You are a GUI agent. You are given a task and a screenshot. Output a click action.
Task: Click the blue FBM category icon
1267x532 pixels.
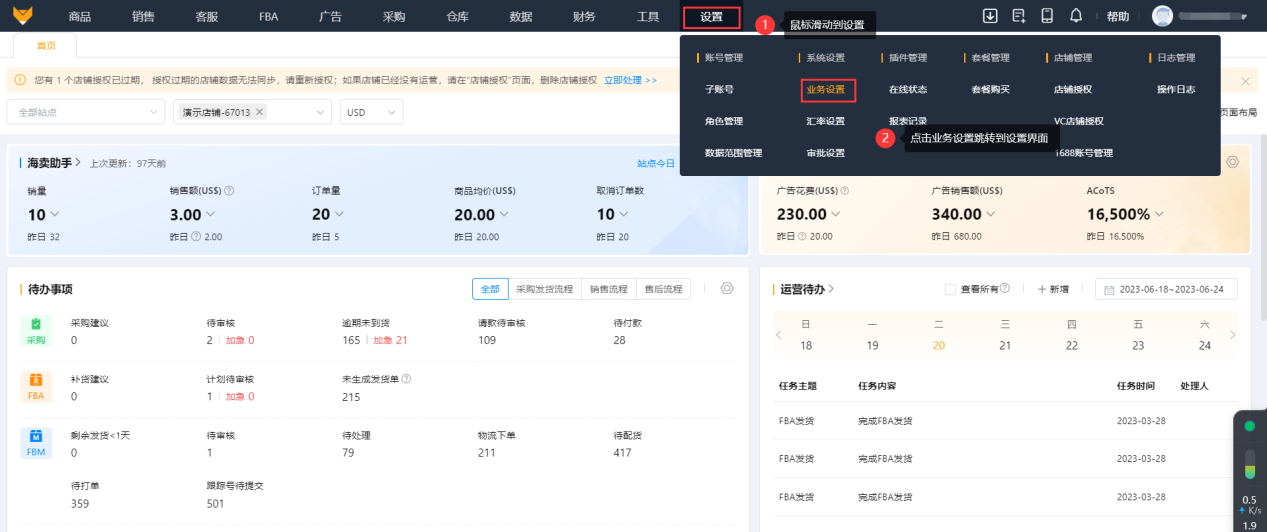pos(36,443)
